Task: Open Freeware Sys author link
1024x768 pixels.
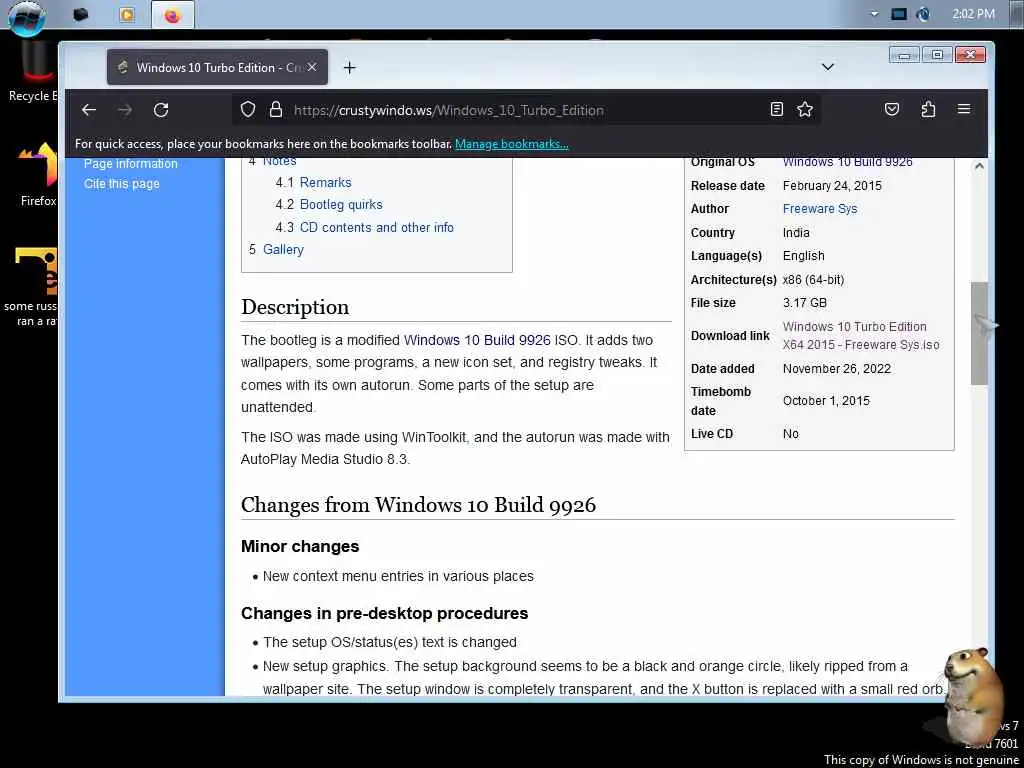Action: [820, 209]
